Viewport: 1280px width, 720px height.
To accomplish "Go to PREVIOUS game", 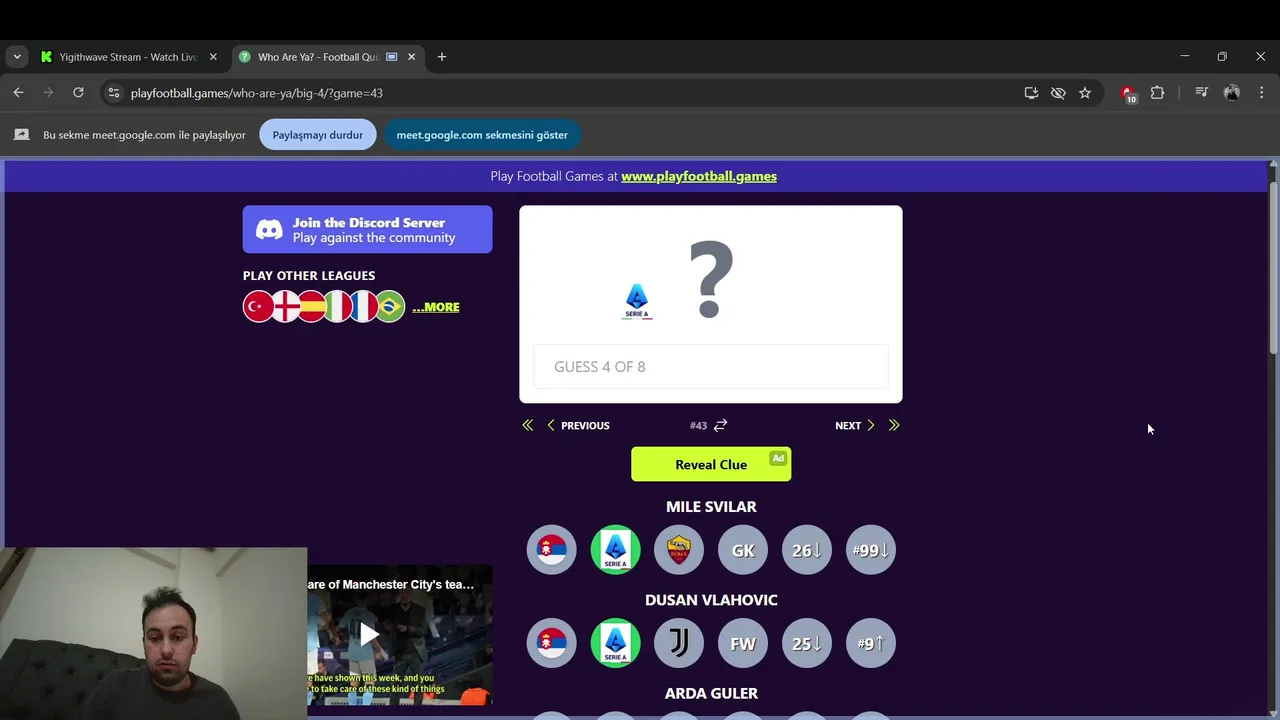I will click(x=578, y=425).
